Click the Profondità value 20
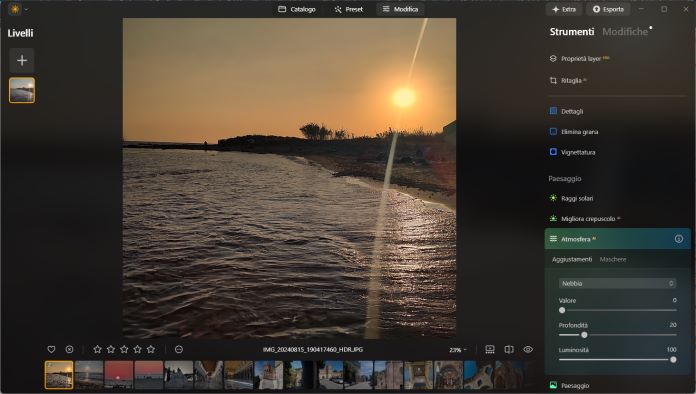696x394 pixels. 673,325
